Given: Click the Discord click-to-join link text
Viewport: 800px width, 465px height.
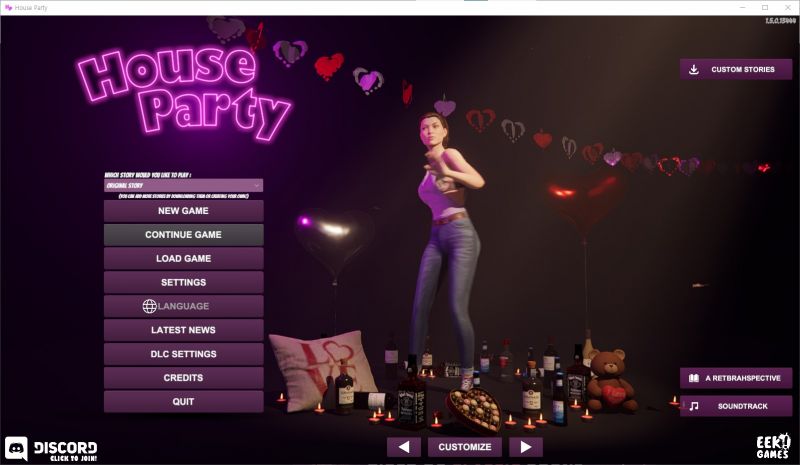Looking at the screenshot, I should click(x=66, y=448).
